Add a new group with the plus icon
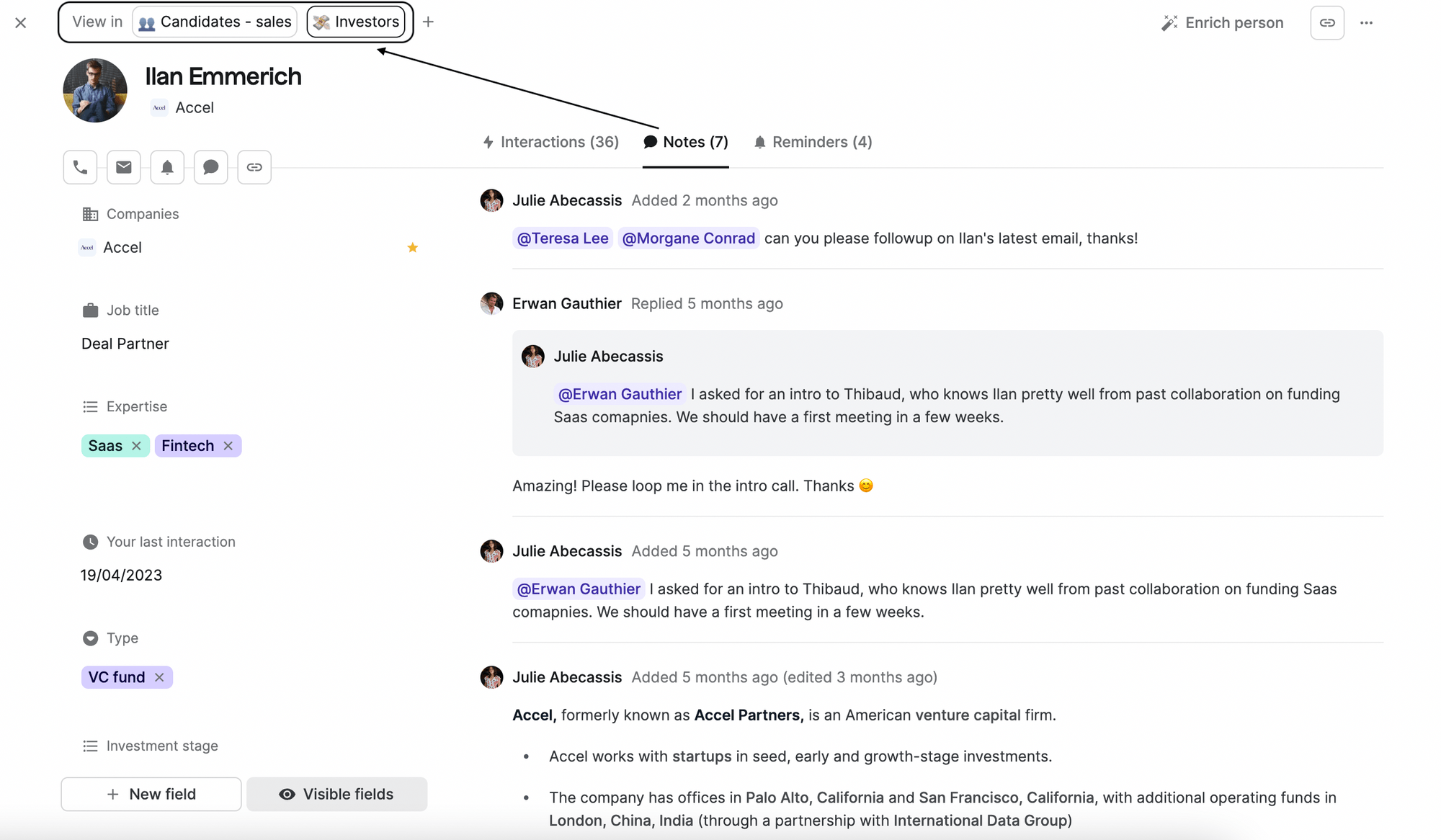The width and height of the screenshot is (1441, 840). click(428, 22)
